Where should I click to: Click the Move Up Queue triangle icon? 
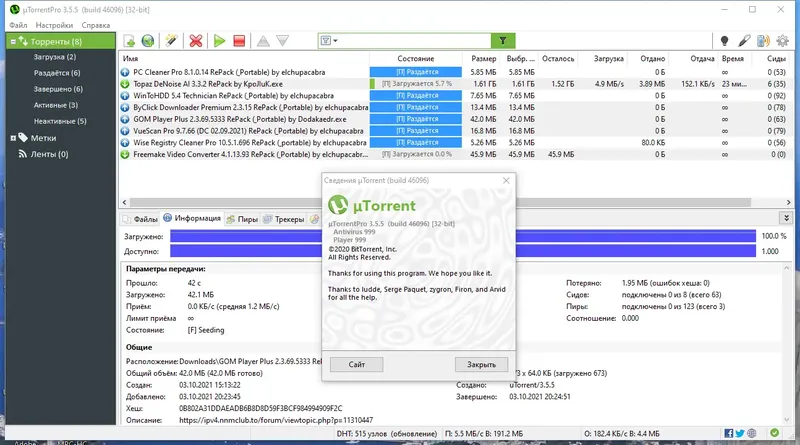[263, 41]
